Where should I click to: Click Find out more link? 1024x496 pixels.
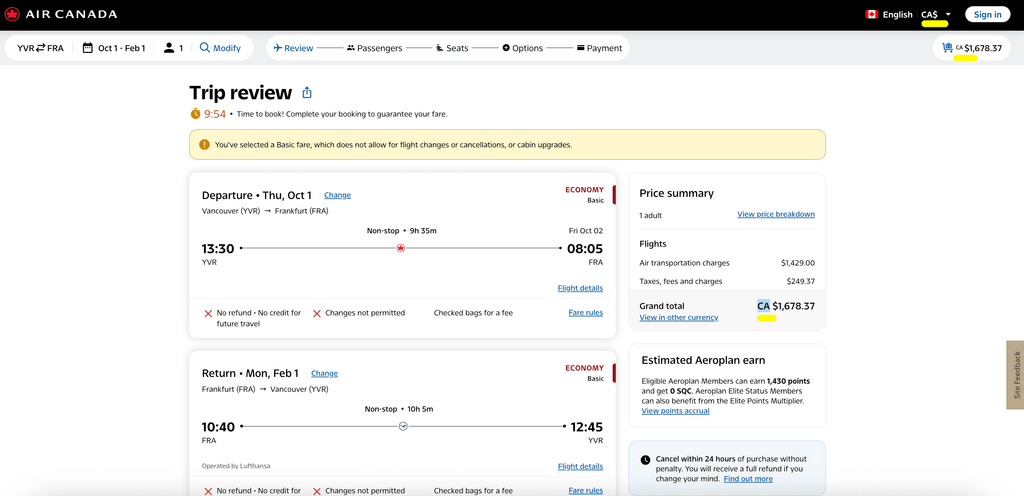748,478
